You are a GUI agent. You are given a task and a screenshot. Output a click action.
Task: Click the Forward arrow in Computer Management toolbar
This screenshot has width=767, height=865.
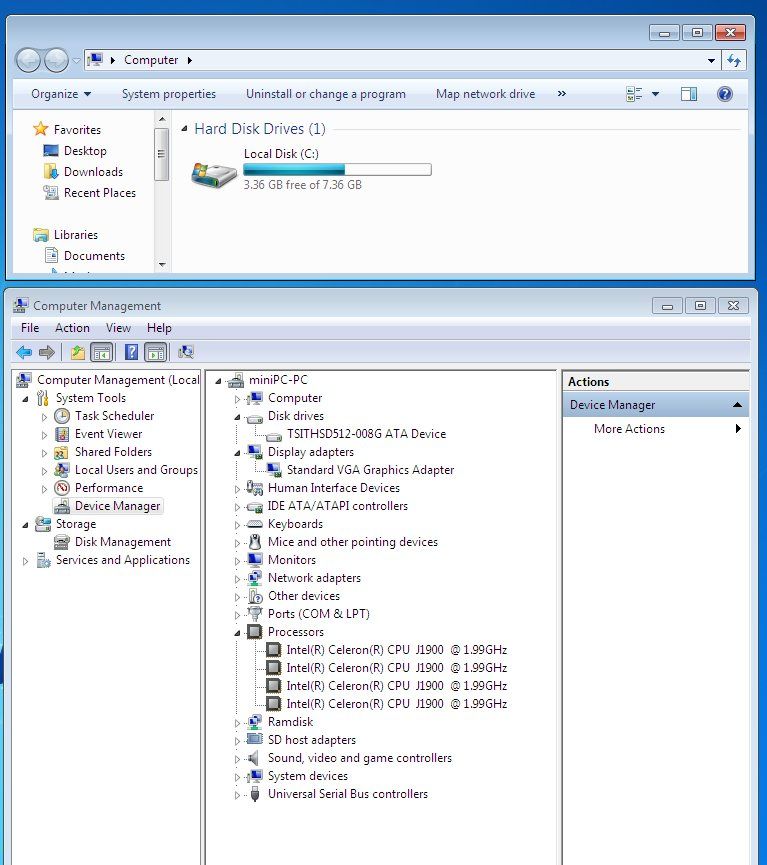click(47, 352)
